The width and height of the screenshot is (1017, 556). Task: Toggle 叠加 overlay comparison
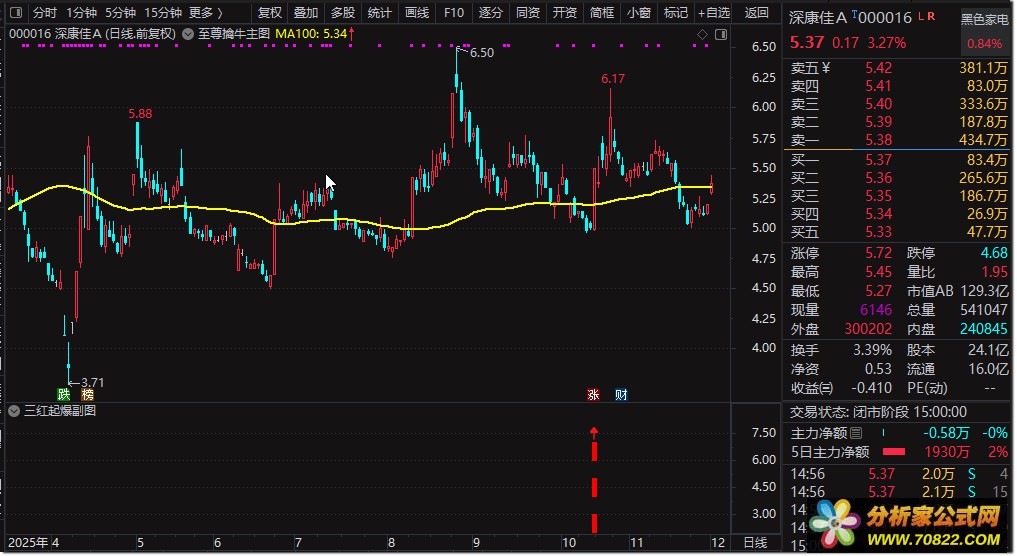[x=305, y=13]
